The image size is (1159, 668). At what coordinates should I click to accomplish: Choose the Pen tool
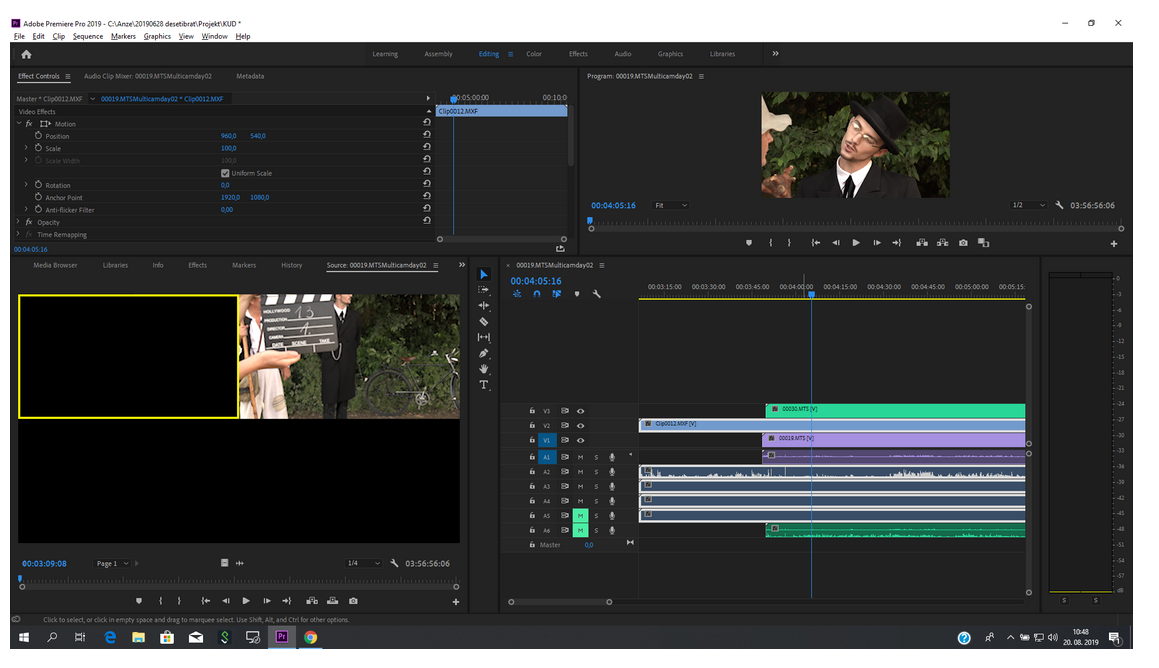point(484,353)
